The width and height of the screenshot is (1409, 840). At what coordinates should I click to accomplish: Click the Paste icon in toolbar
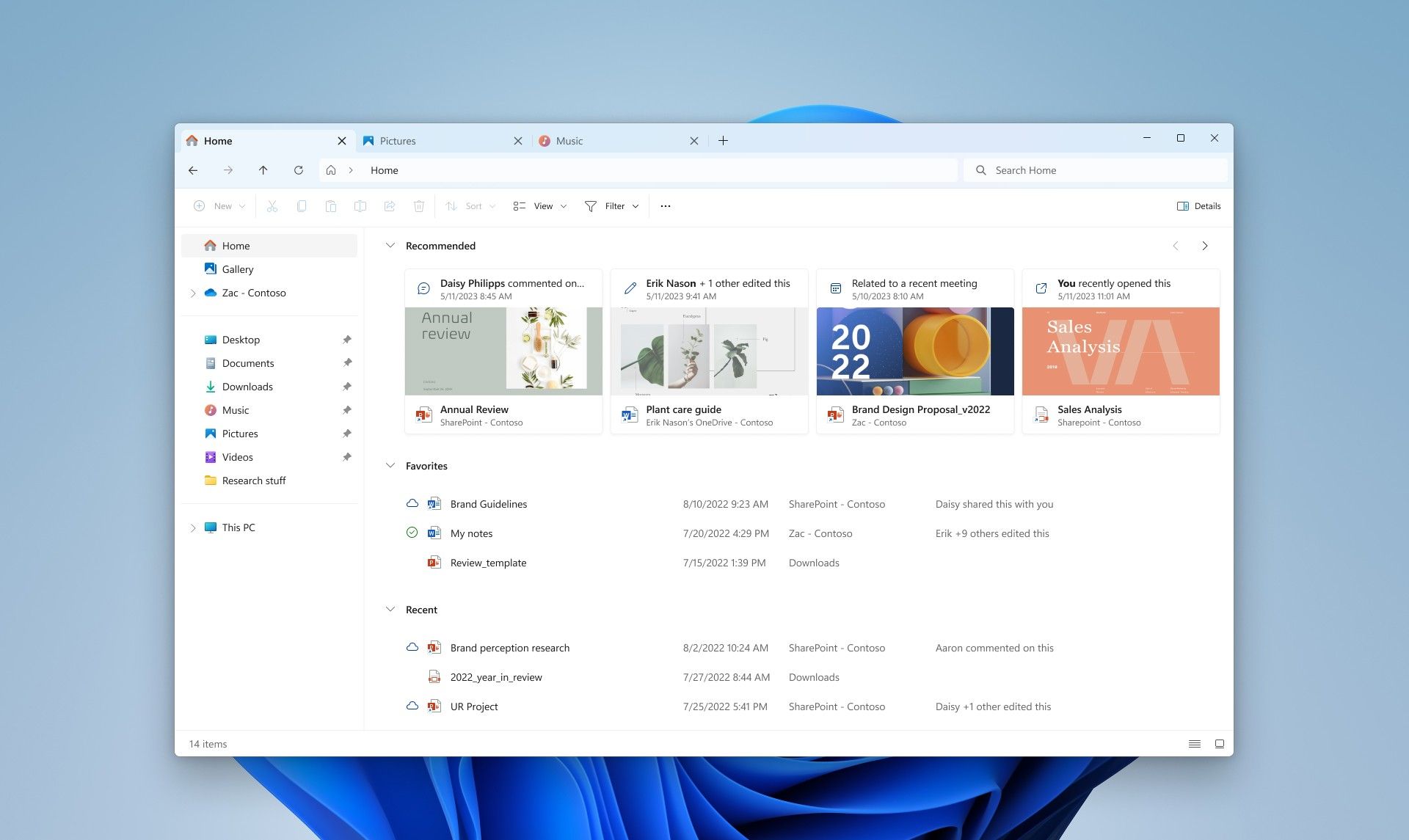[330, 205]
